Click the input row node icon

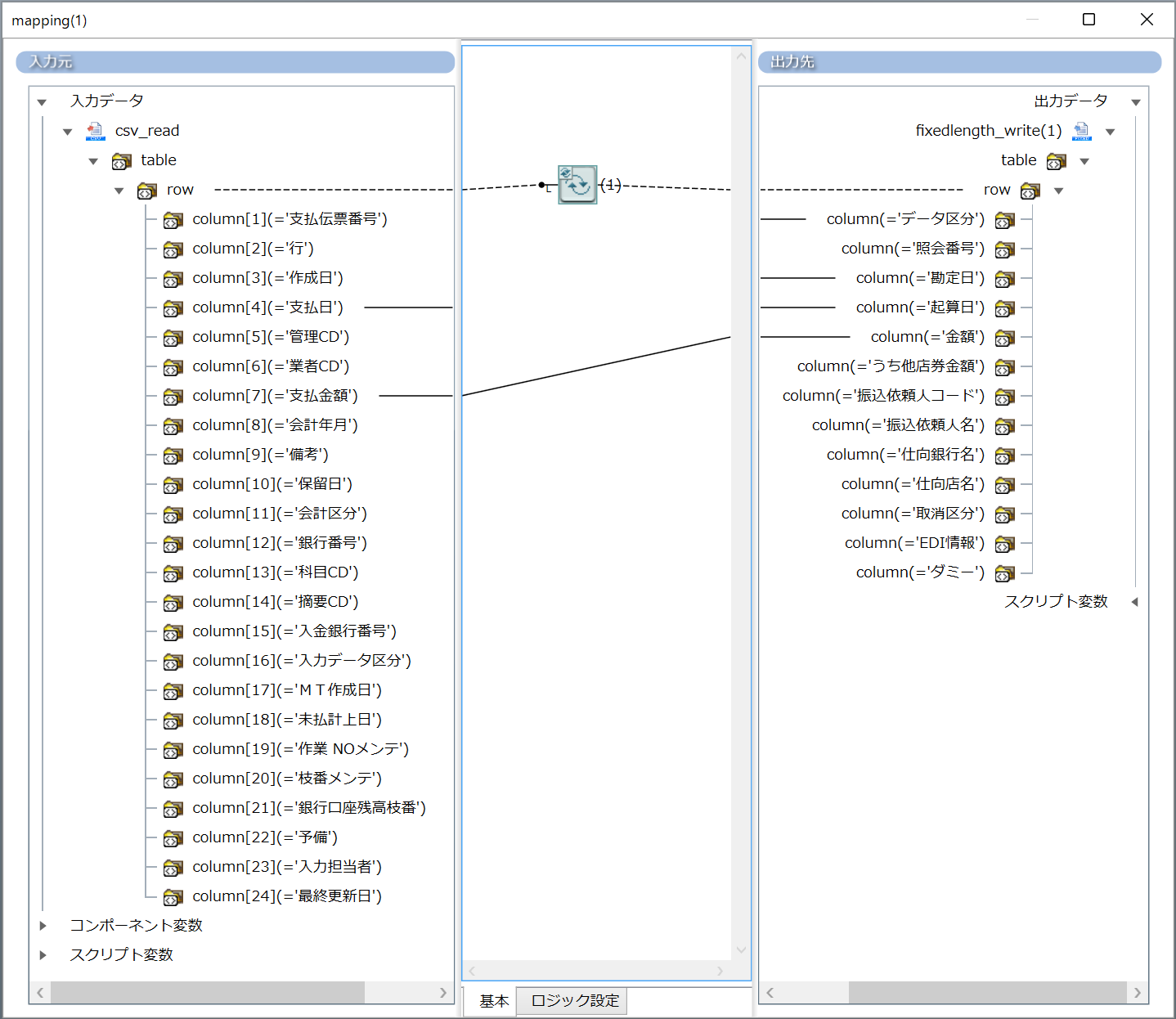(x=147, y=191)
